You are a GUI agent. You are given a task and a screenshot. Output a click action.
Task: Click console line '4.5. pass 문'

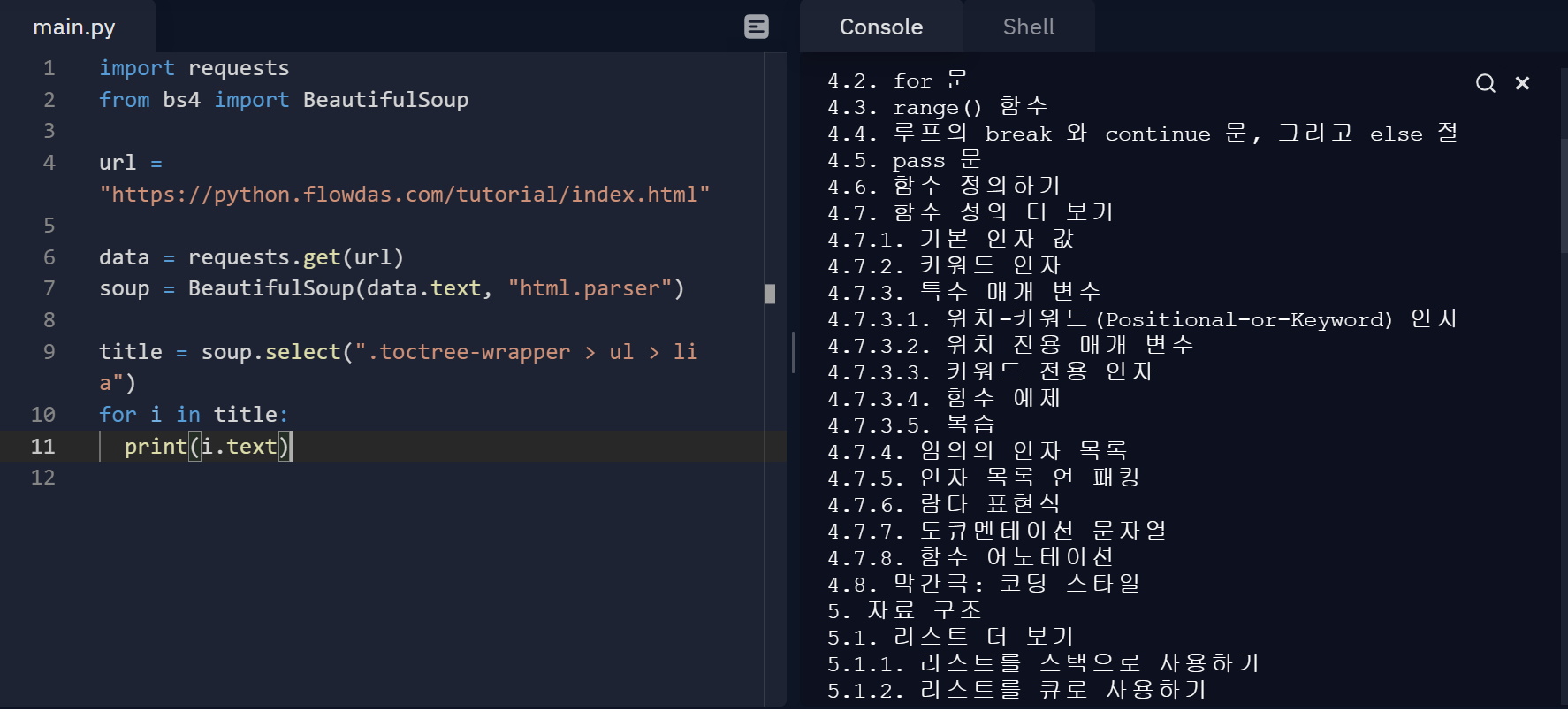pos(904,160)
